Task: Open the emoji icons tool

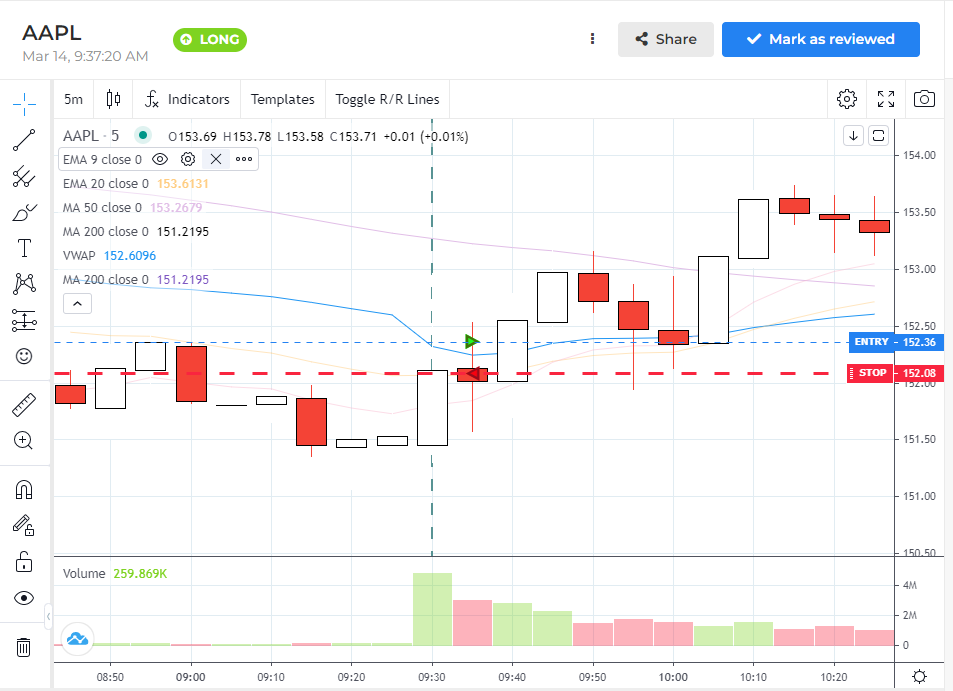Action: click(24, 356)
